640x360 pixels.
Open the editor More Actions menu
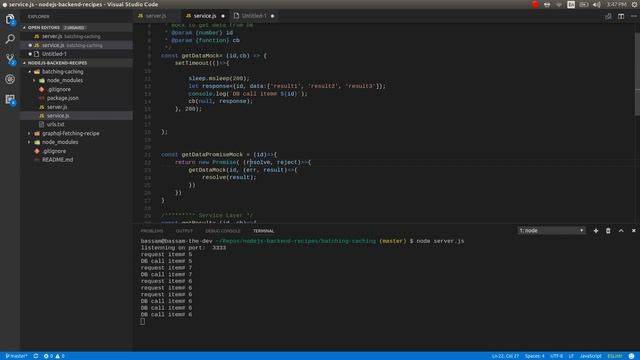coord(633,16)
